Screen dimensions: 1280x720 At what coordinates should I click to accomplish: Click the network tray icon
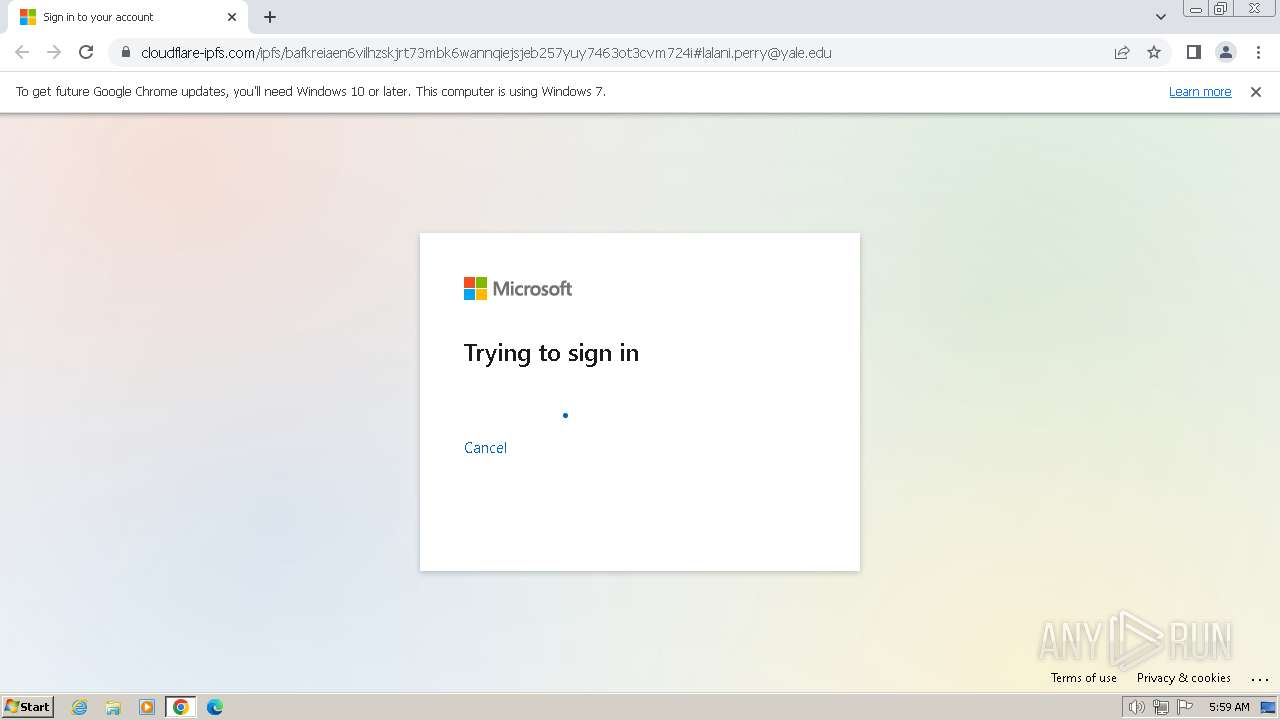pyautogui.click(x=1160, y=707)
